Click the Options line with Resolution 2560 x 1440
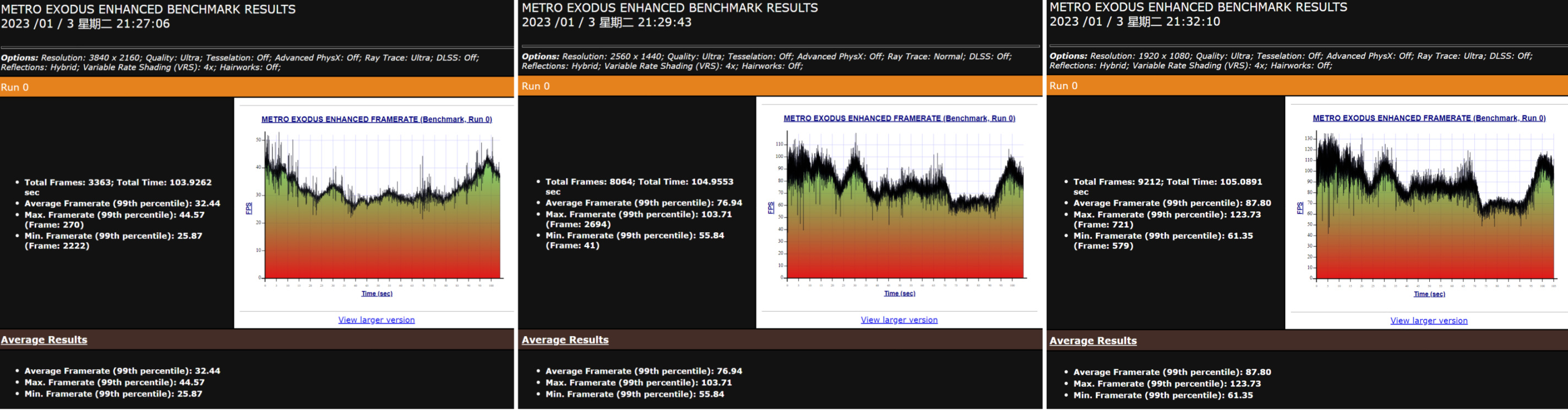The image size is (1568, 410). click(766, 62)
